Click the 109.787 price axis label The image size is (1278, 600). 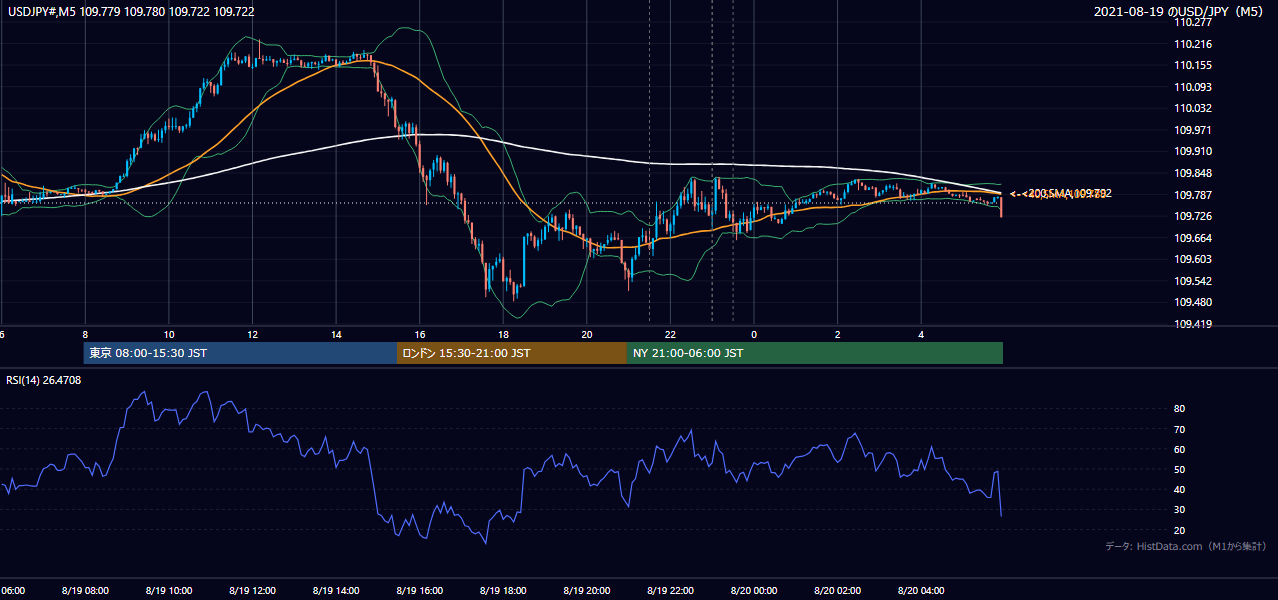click(1193, 195)
